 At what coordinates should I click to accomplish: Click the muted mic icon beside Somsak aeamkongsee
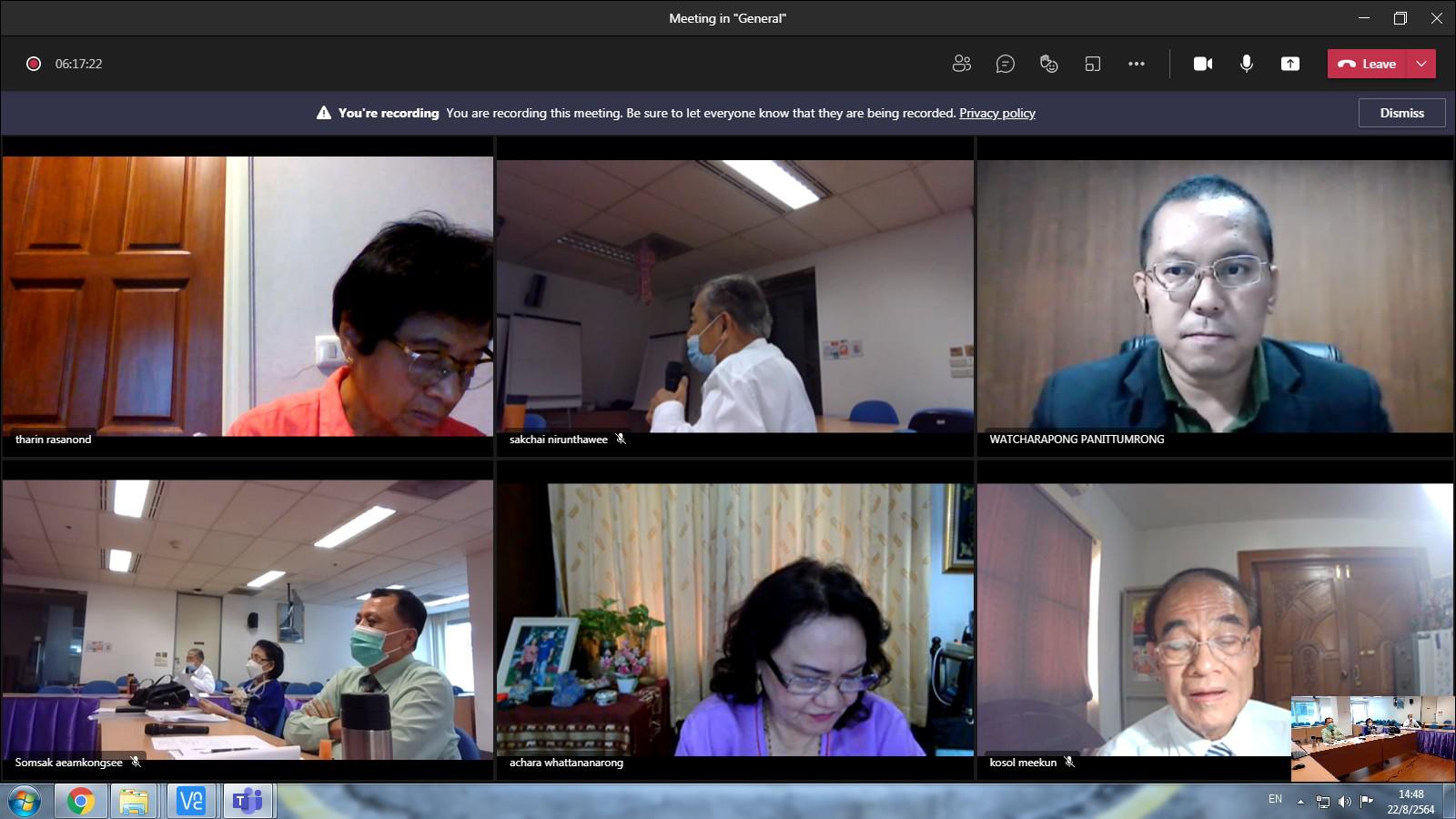(136, 762)
